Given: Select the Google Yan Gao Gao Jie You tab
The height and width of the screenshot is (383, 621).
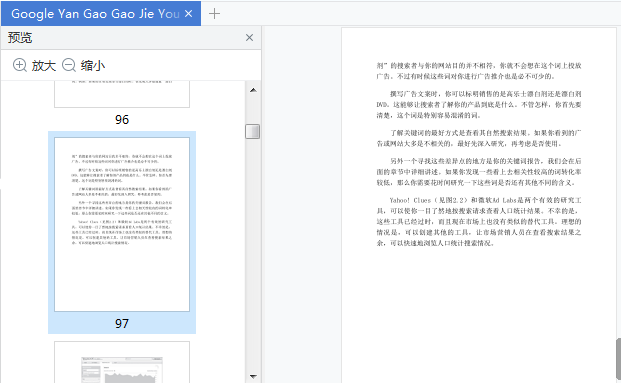Looking at the screenshot, I should tap(101, 13).
